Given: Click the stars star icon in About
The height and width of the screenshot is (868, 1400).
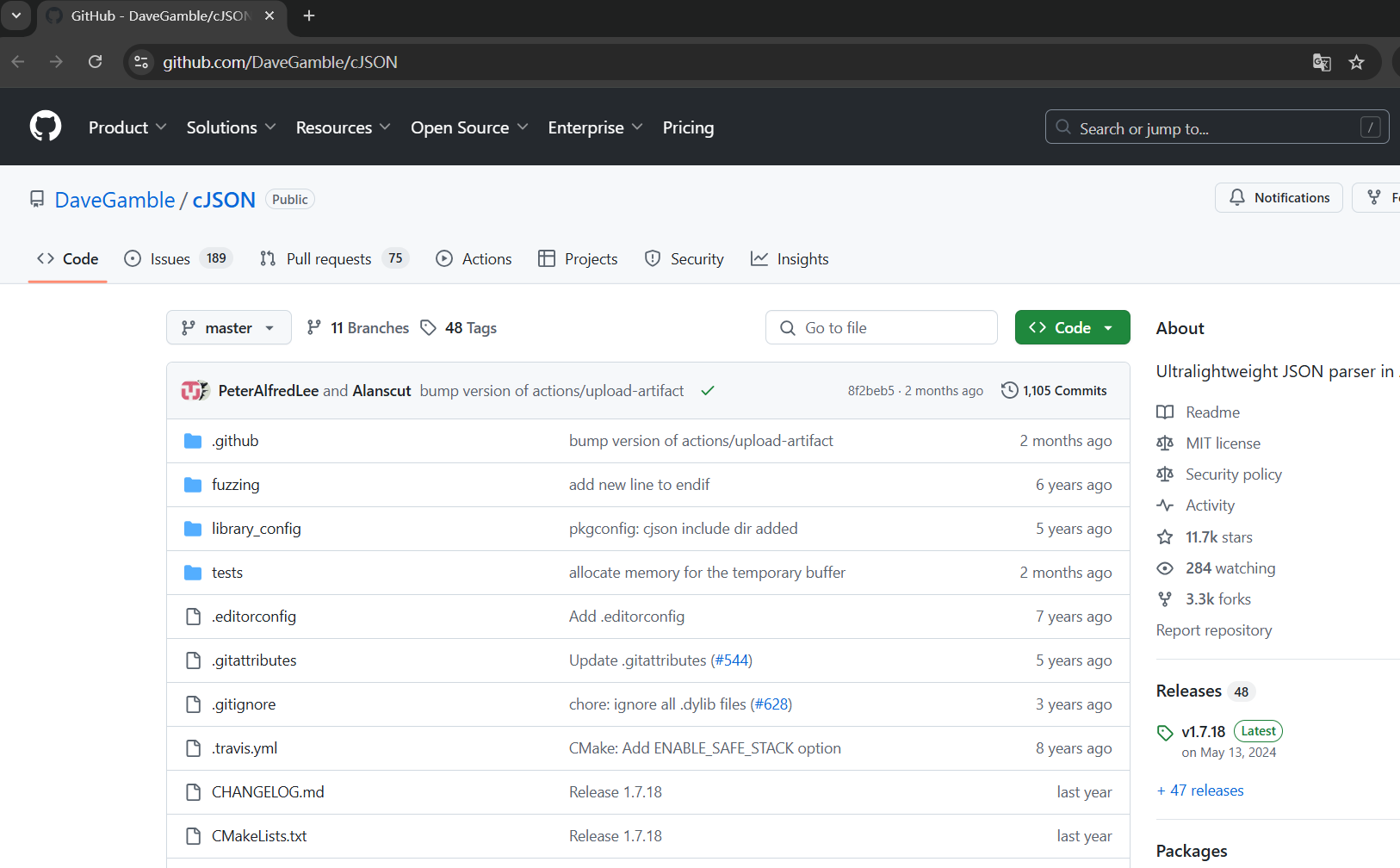Looking at the screenshot, I should (x=1165, y=537).
